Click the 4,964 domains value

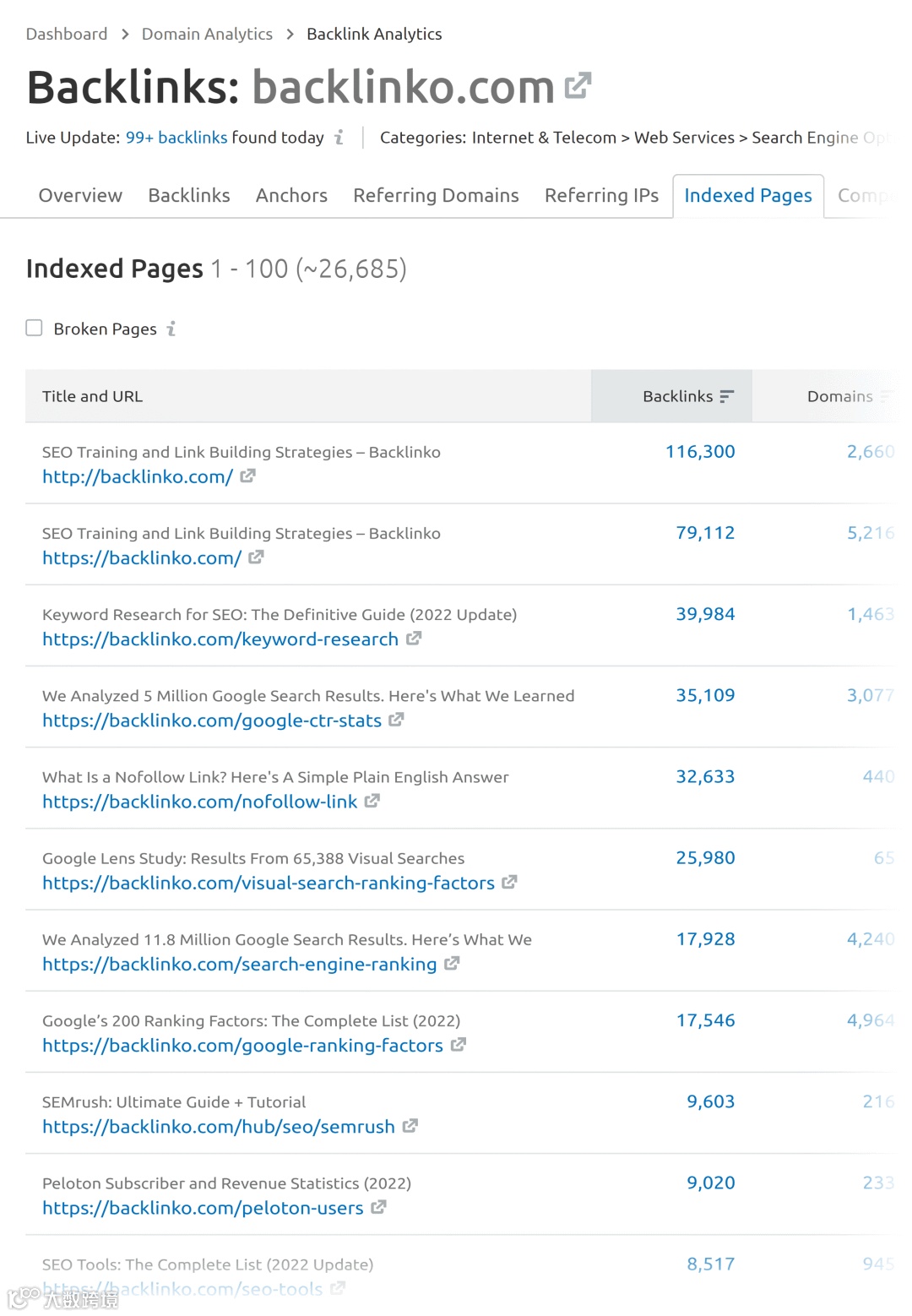click(871, 1020)
